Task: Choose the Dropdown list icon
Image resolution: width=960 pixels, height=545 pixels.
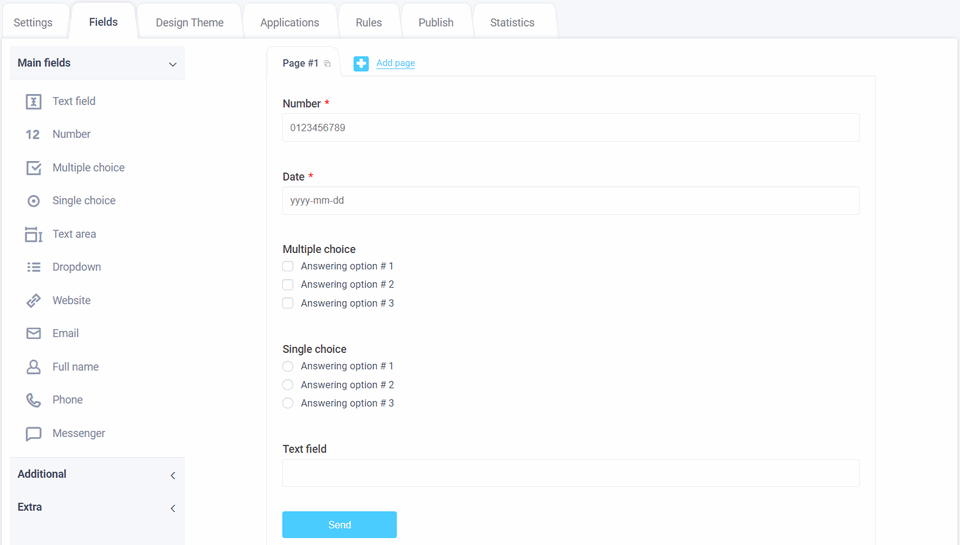Action: tap(33, 267)
